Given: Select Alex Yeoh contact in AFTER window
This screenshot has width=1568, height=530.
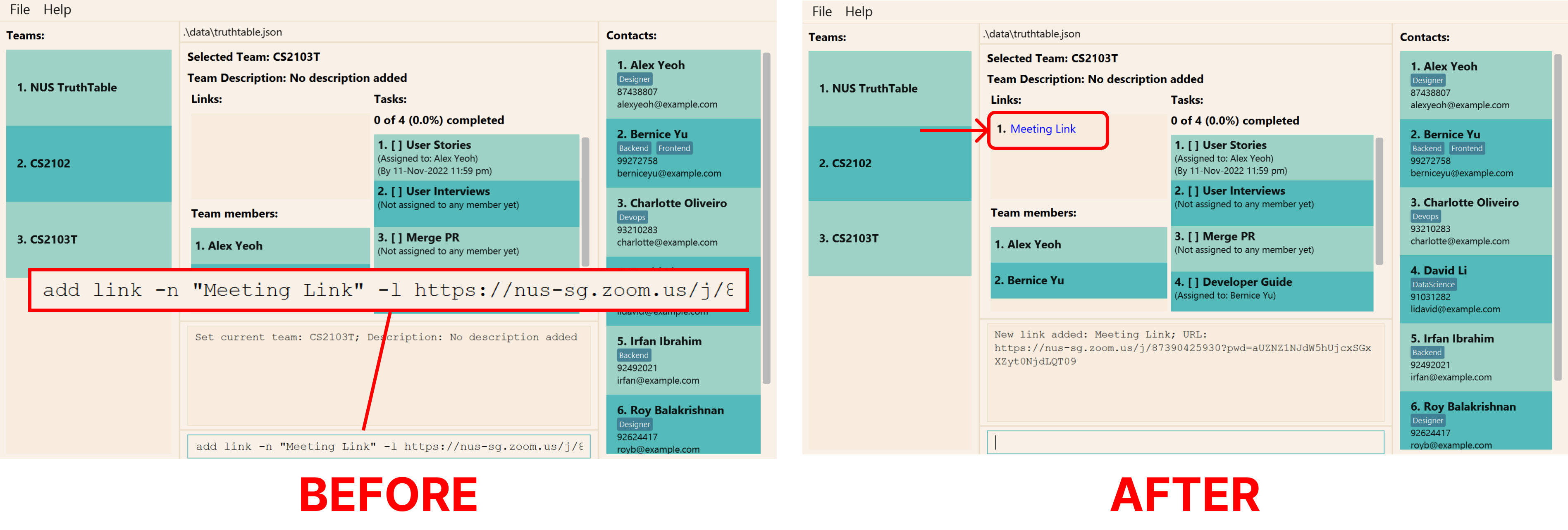Looking at the screenshot, I should pyautogui.click(x=1475, y=85).
